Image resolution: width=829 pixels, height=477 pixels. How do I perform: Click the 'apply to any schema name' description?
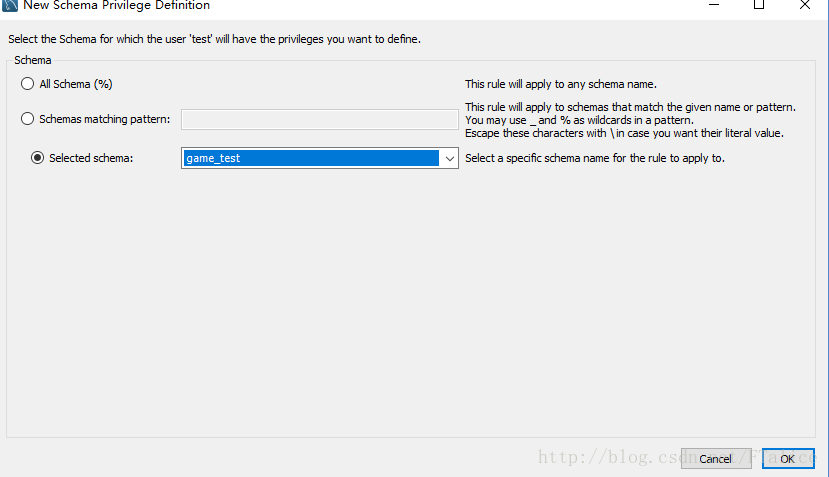[x=560, y=84]
